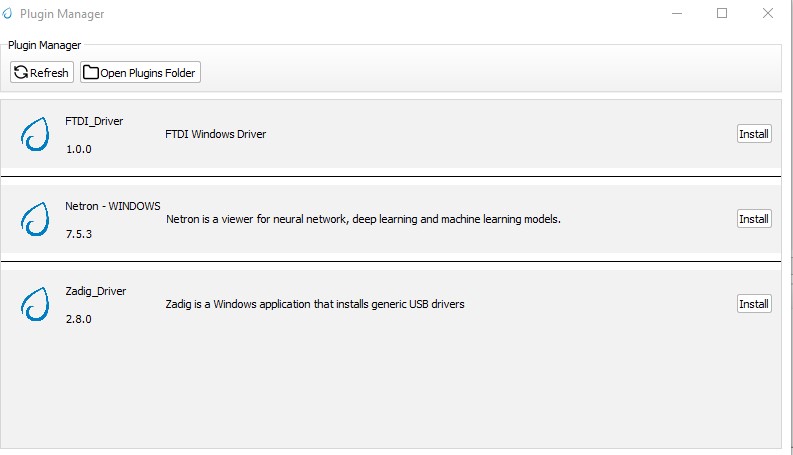Screen dimensions: 793x455
Task: Close the Plugin Manager window
Action: pos(768,14)
